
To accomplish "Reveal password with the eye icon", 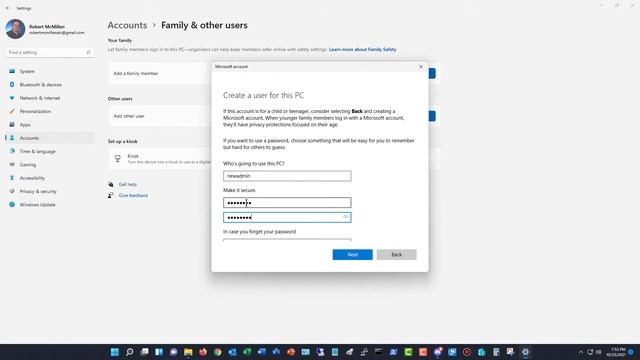I will click(345, 217).
